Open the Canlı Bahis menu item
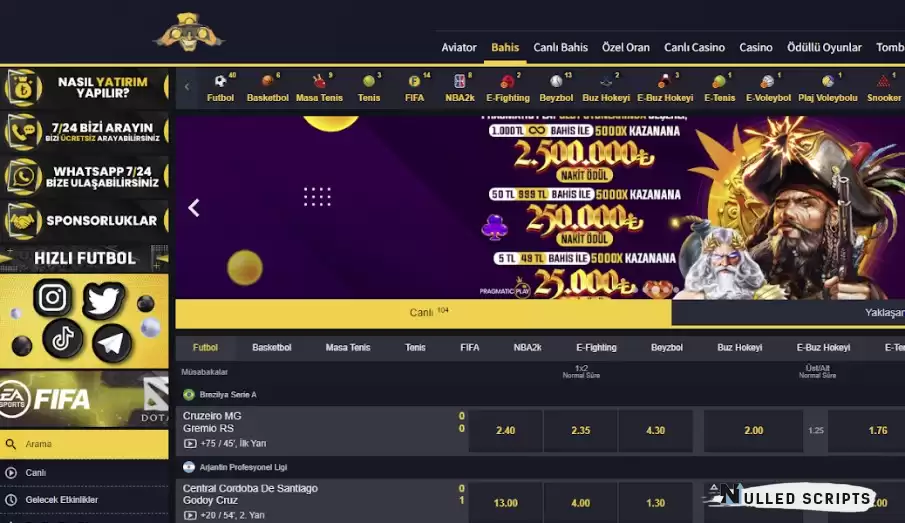The width and height of the screenshot is (905, 523). pyautogui.click(x=560, y=47)
